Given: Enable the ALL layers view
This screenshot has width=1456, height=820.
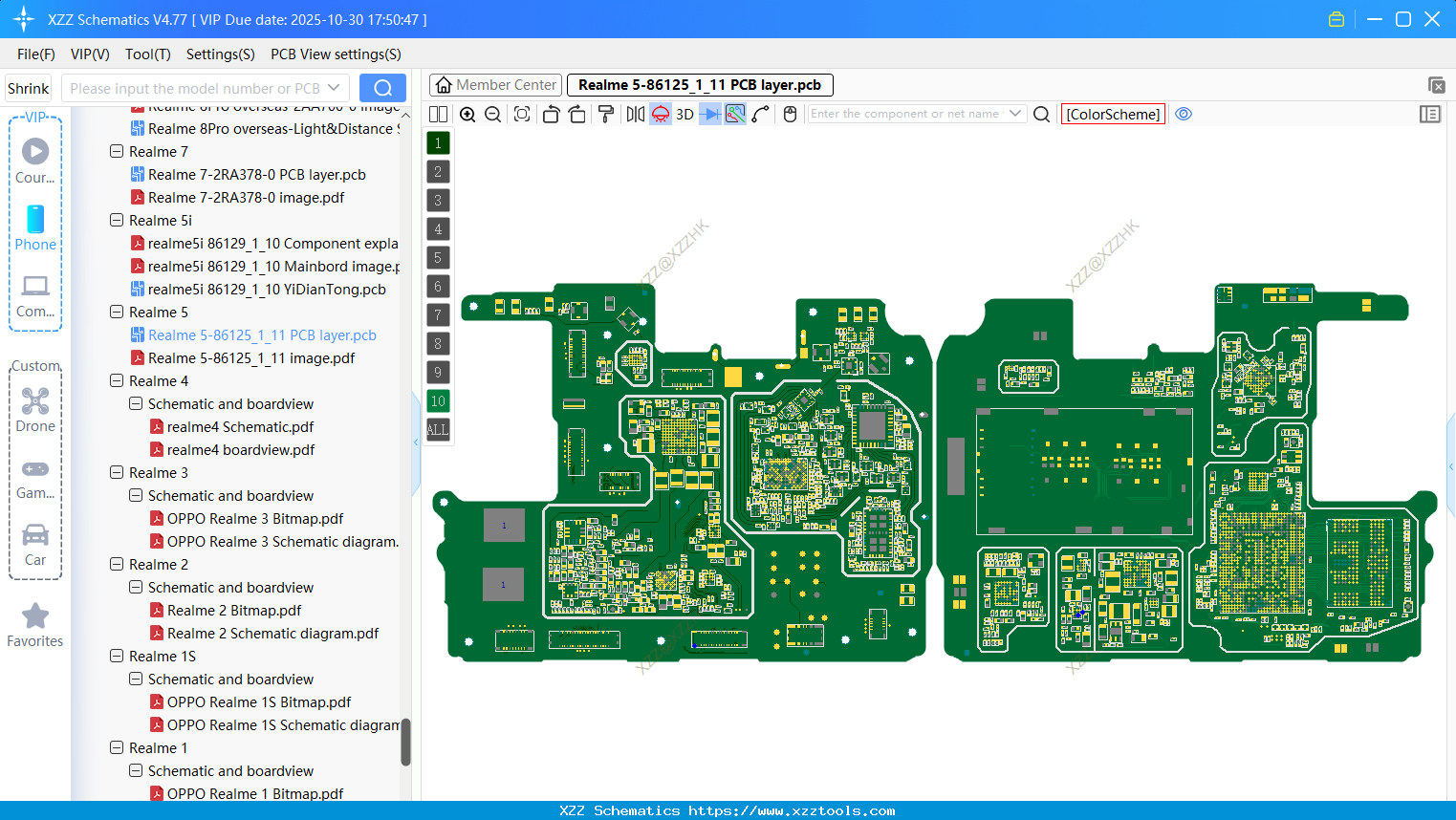Looking at the screenshot, I should (x=438, y=430).
